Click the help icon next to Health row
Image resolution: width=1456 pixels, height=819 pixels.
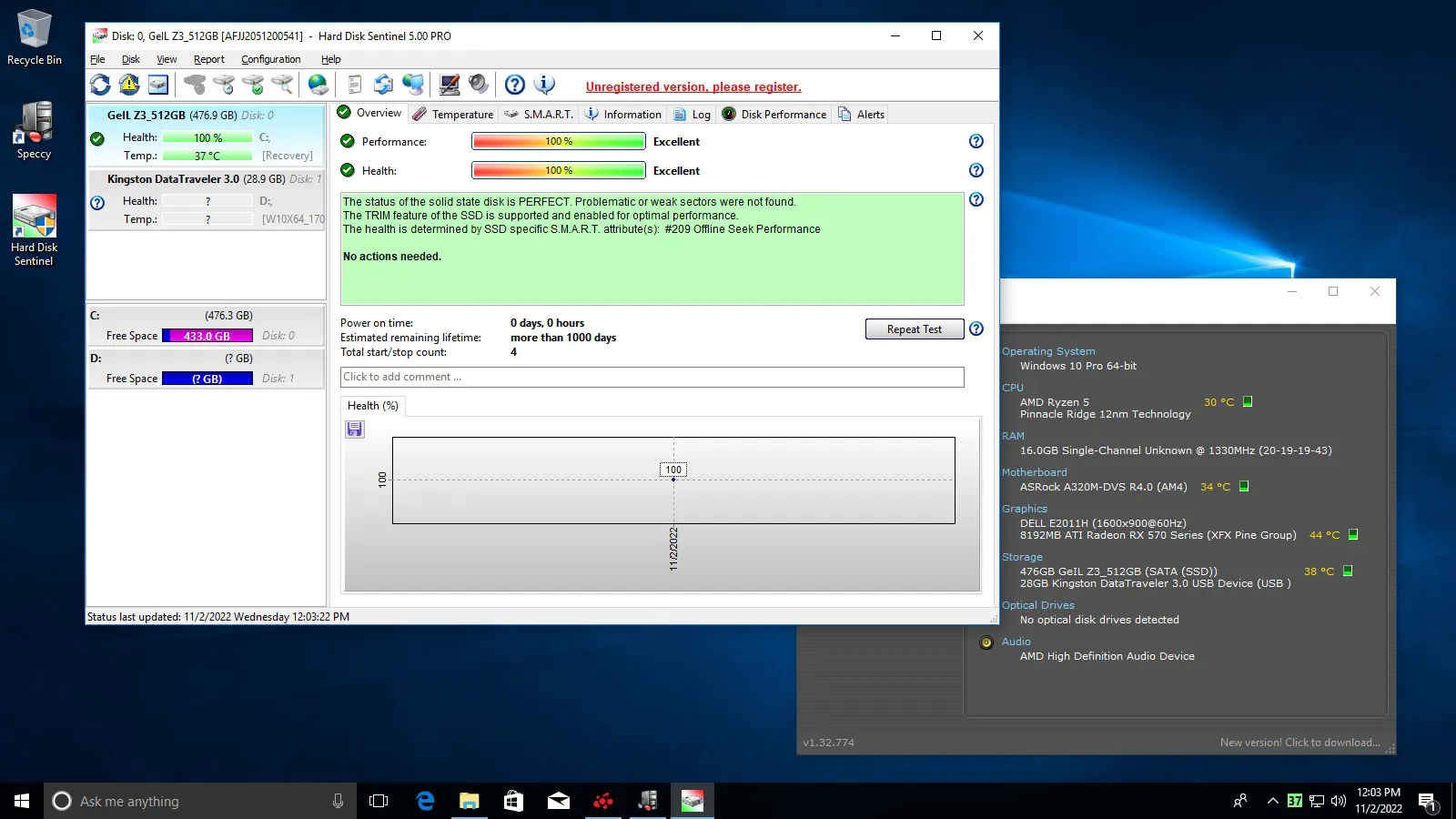point(976,170)
